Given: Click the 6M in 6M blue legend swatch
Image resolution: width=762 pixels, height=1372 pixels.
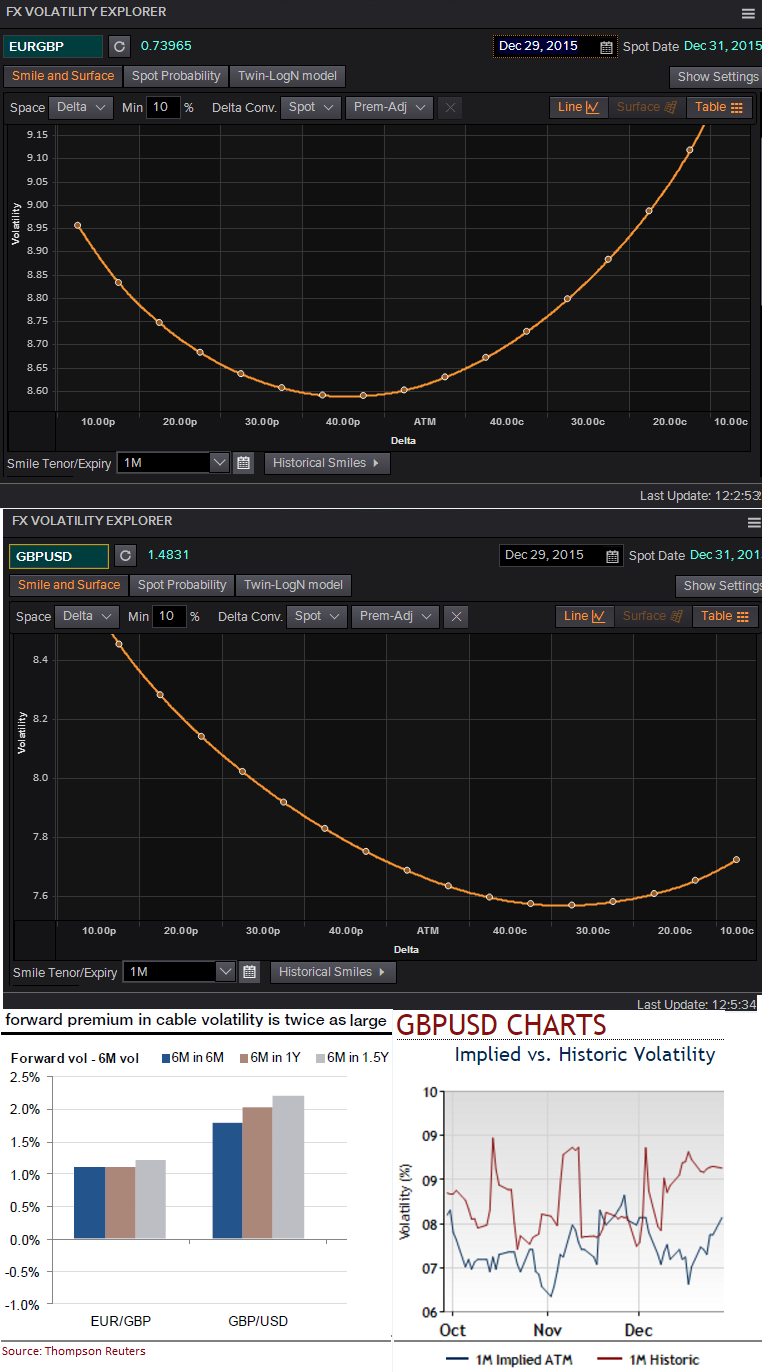Looking at the screenshot, I should point(167,1058).
